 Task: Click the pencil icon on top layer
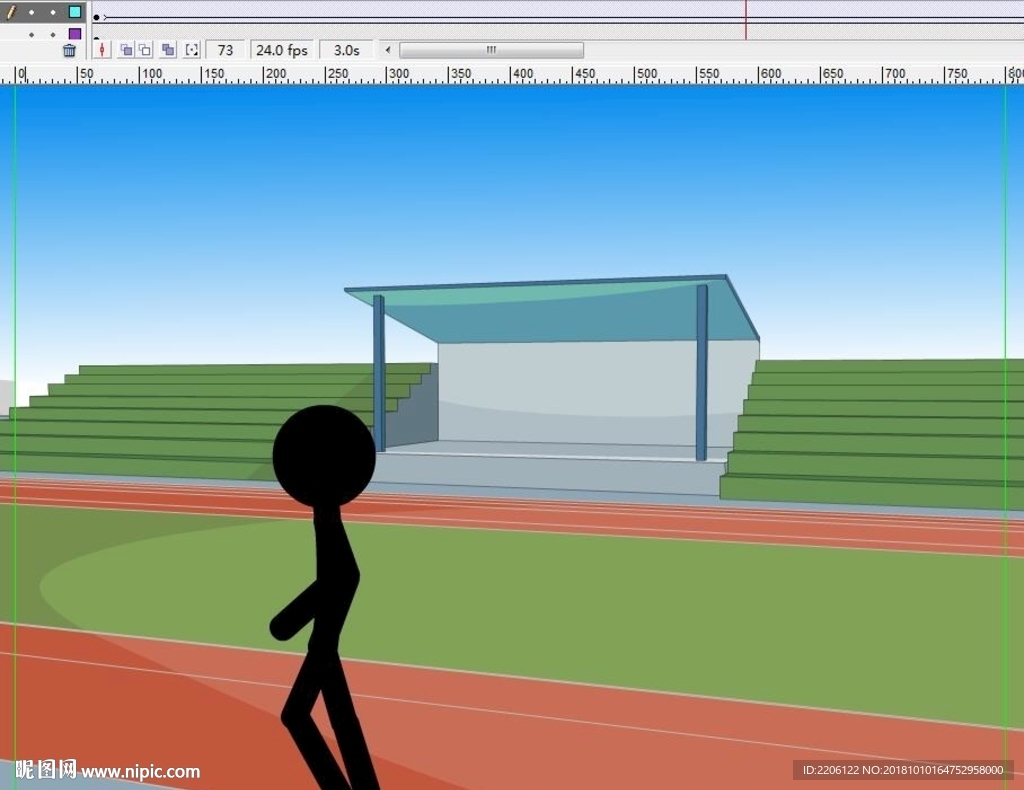(10, 12)
